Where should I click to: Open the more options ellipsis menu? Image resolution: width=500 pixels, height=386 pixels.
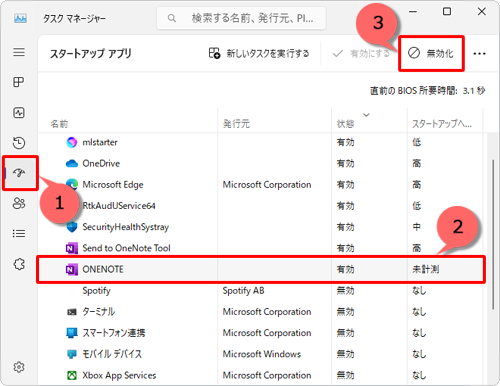(x=479, y=53)
